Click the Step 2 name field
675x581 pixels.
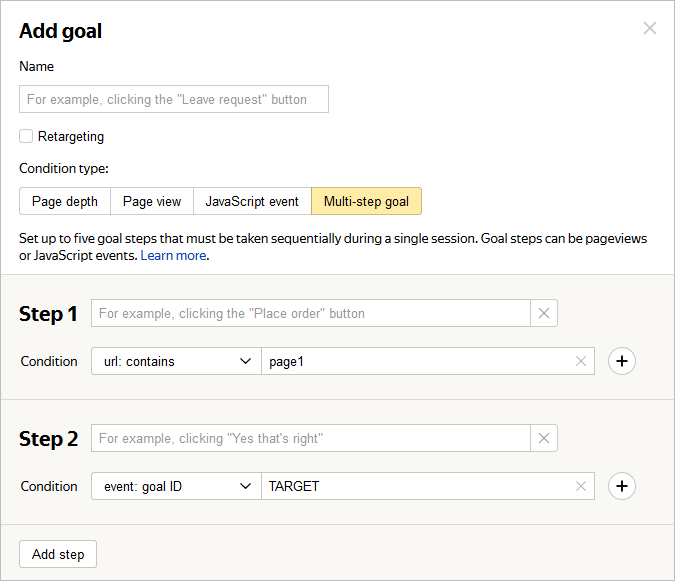pos(310,438)
